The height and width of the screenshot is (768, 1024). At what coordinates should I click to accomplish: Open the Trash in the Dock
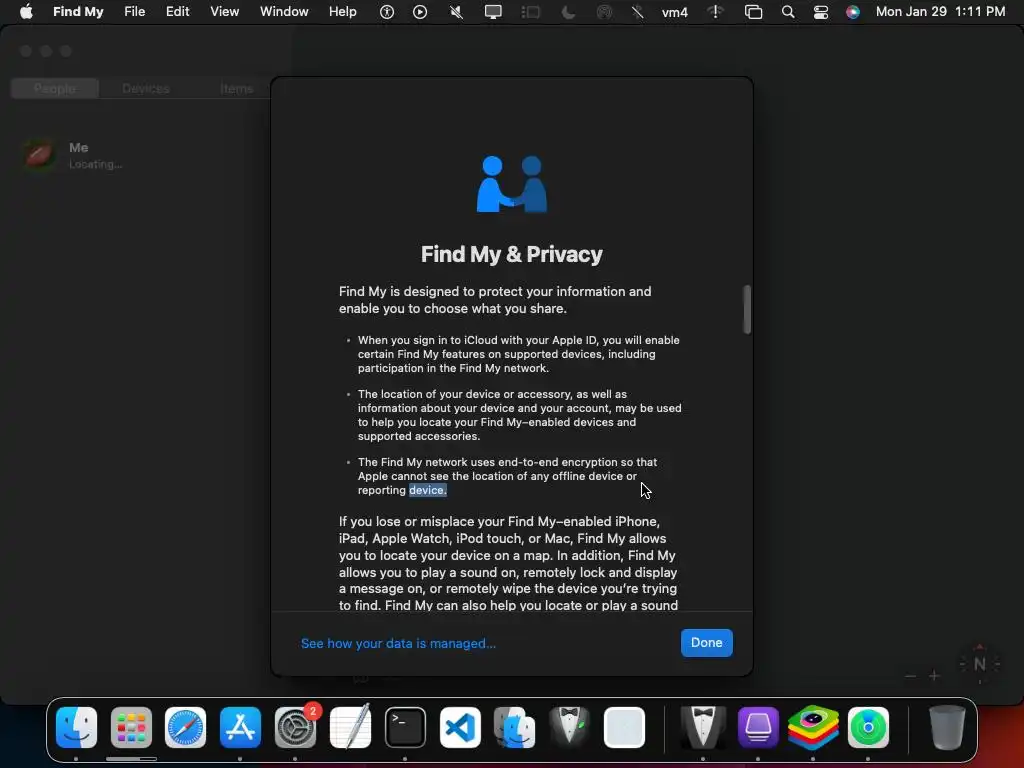coord(947,727)
